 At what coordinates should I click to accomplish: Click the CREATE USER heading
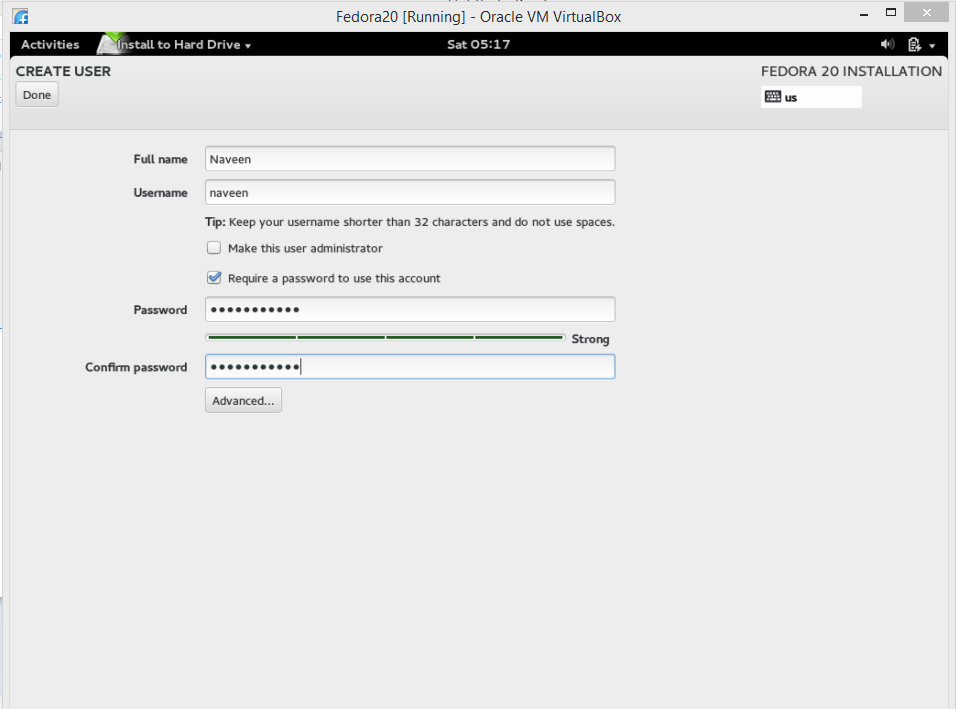click(63, 71)
